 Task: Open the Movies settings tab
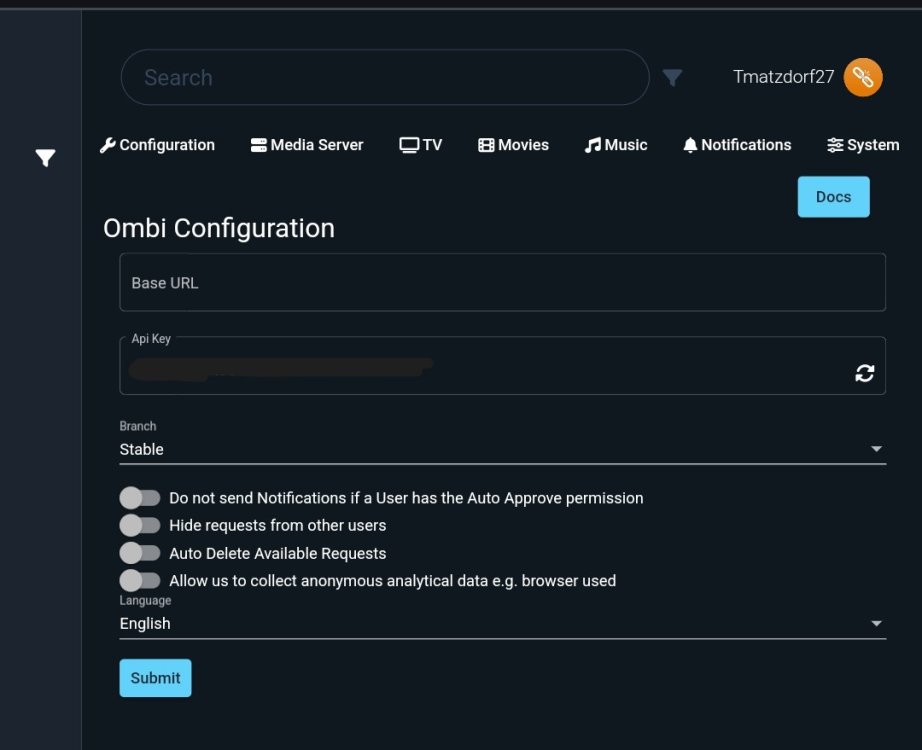coord(513,145)
